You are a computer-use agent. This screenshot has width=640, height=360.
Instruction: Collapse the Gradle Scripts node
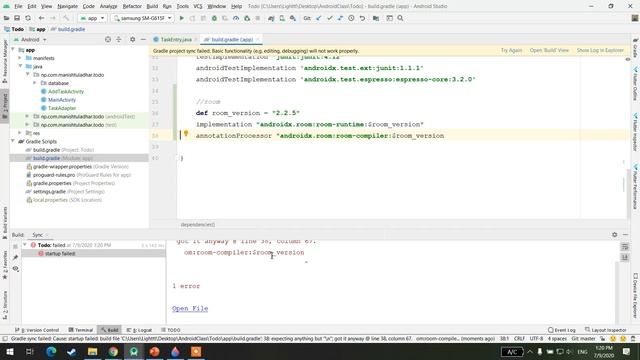pos(13,141)
